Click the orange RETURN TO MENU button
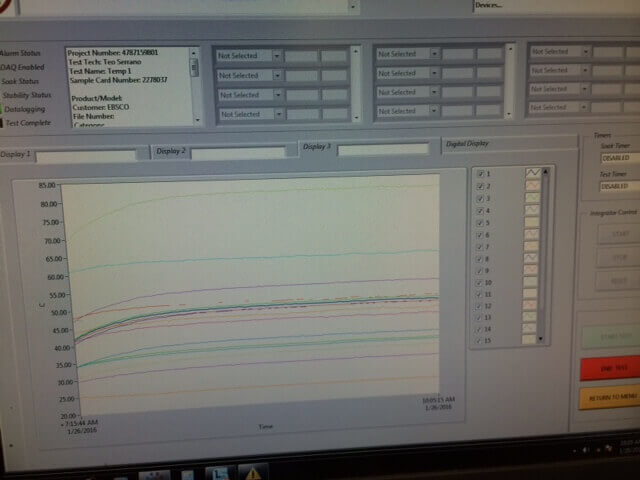 click(x=609, y=397)
